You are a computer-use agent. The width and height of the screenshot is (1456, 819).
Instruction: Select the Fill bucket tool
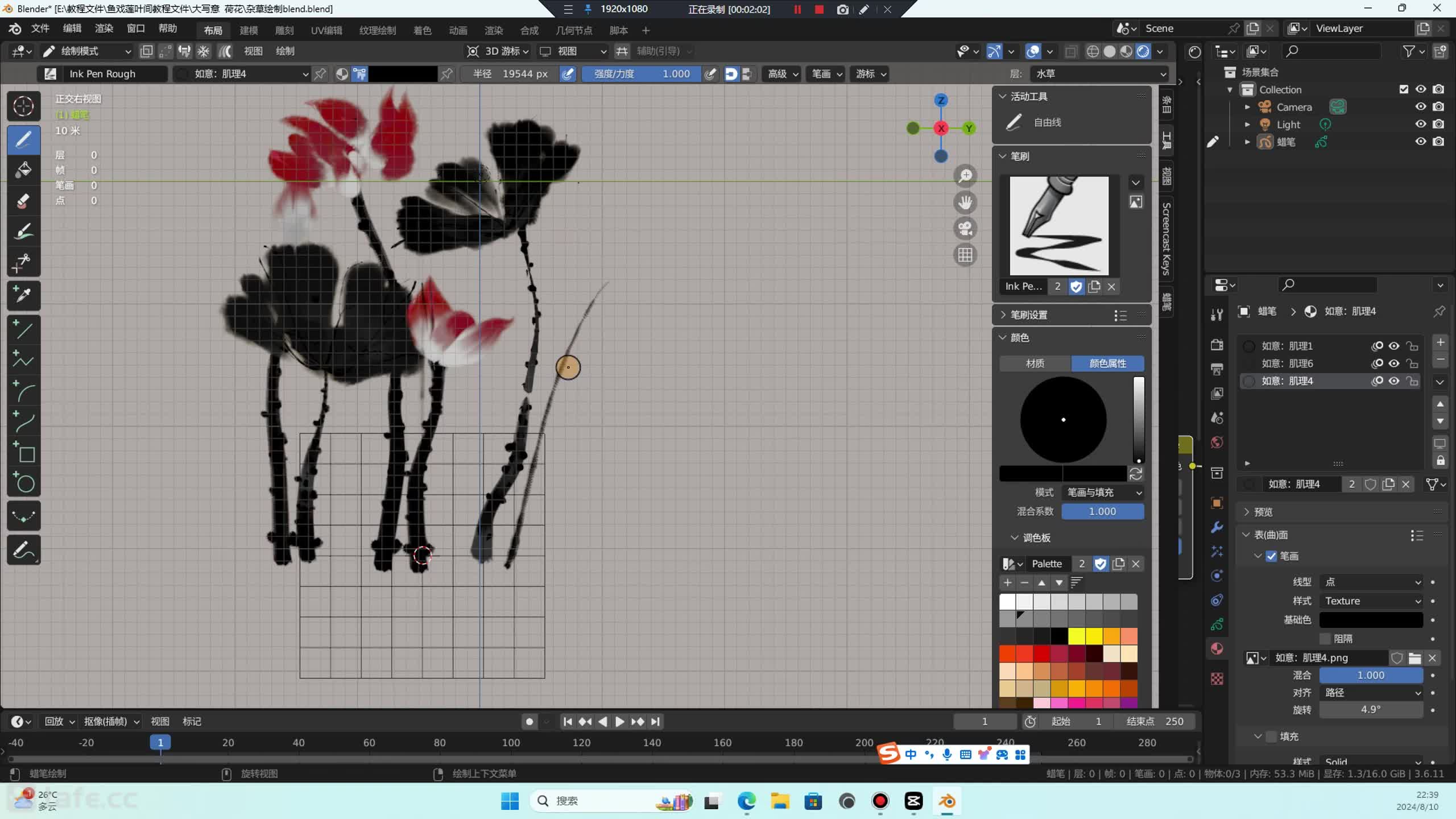coord(23,169)
